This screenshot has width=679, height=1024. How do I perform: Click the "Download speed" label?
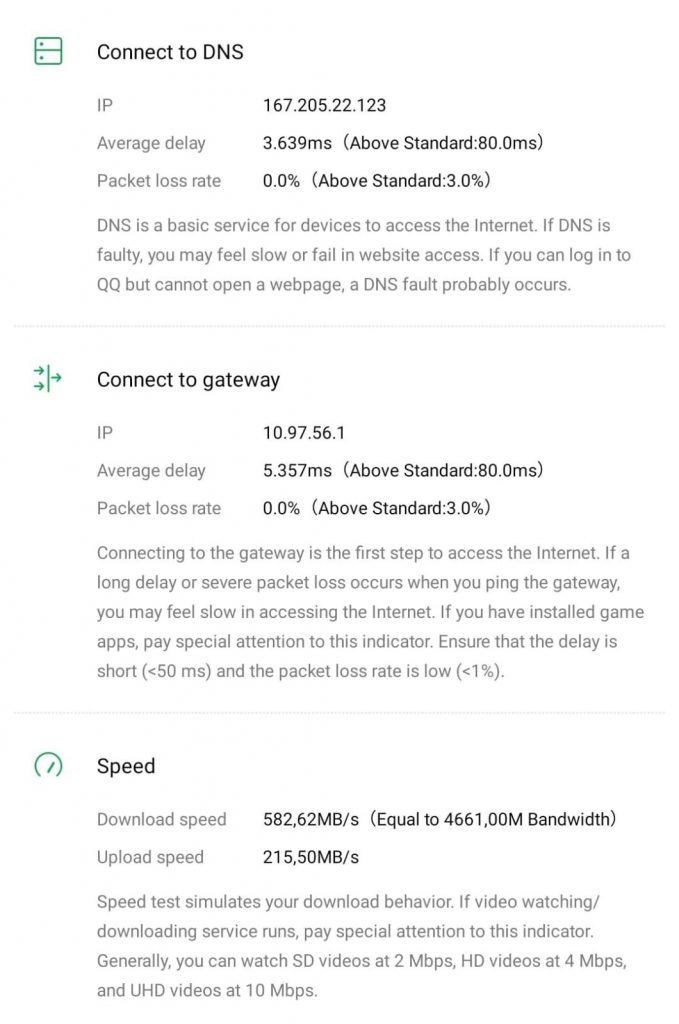click(161, 820)
